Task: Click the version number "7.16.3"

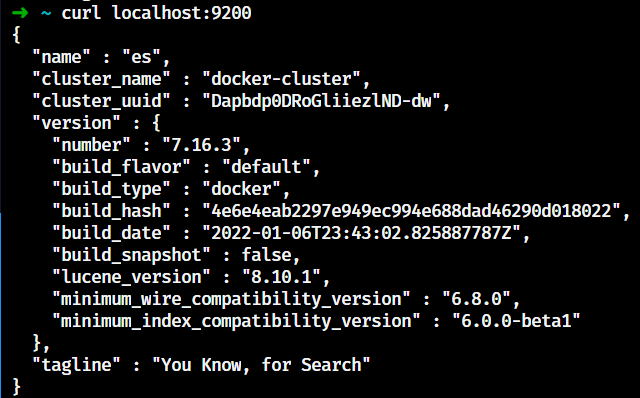Action: point(202,145)
